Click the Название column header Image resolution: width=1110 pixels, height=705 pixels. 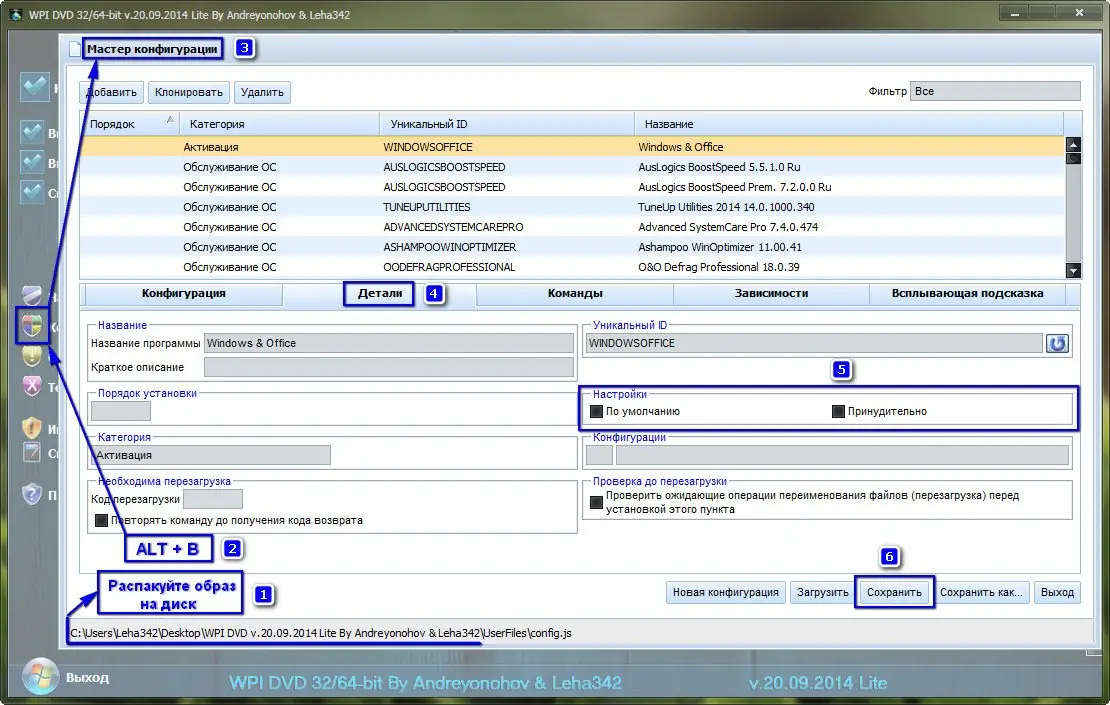click(849, 124)
